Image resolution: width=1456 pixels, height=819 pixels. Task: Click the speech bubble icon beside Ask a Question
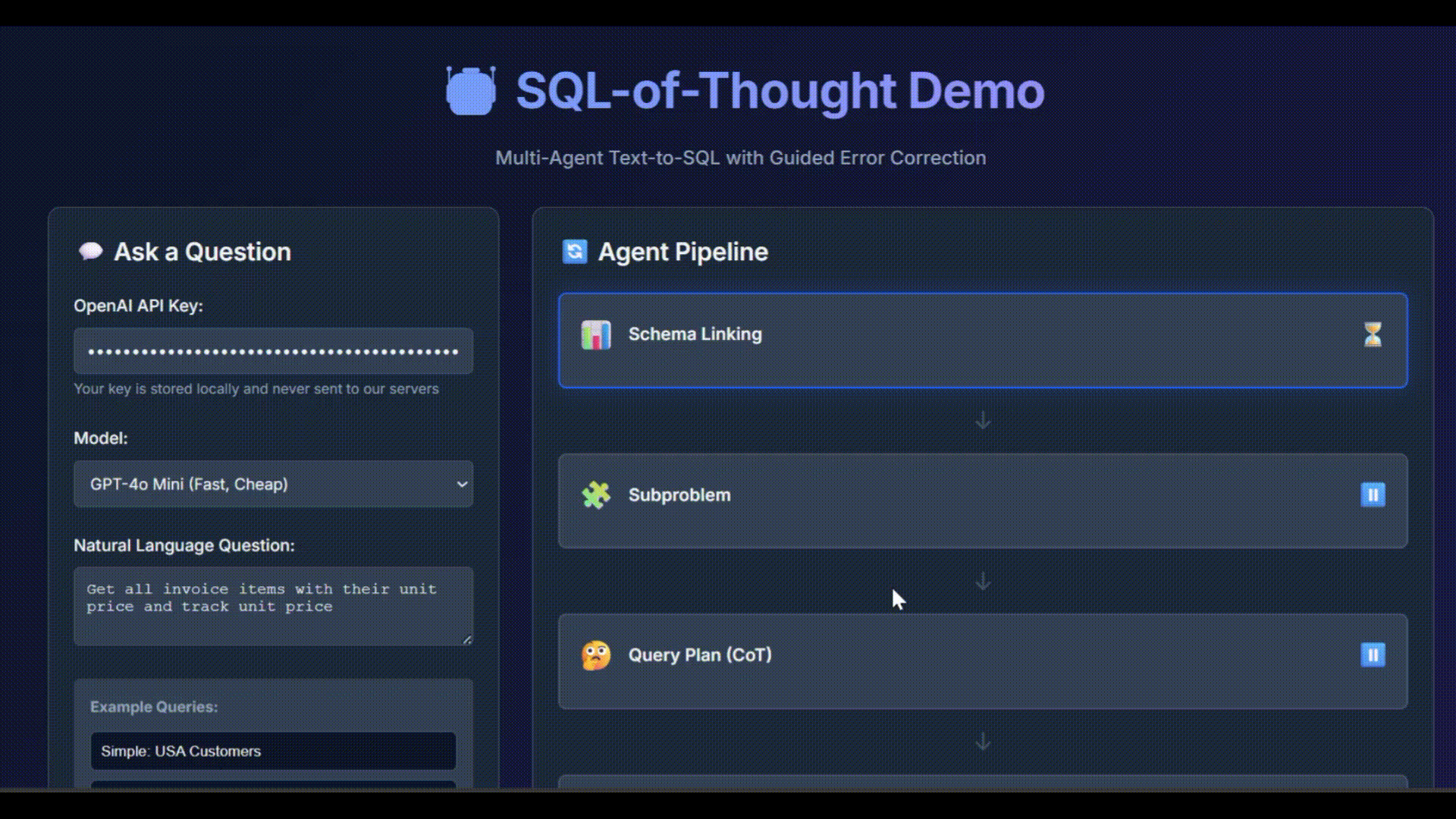(x=90, y=251)
